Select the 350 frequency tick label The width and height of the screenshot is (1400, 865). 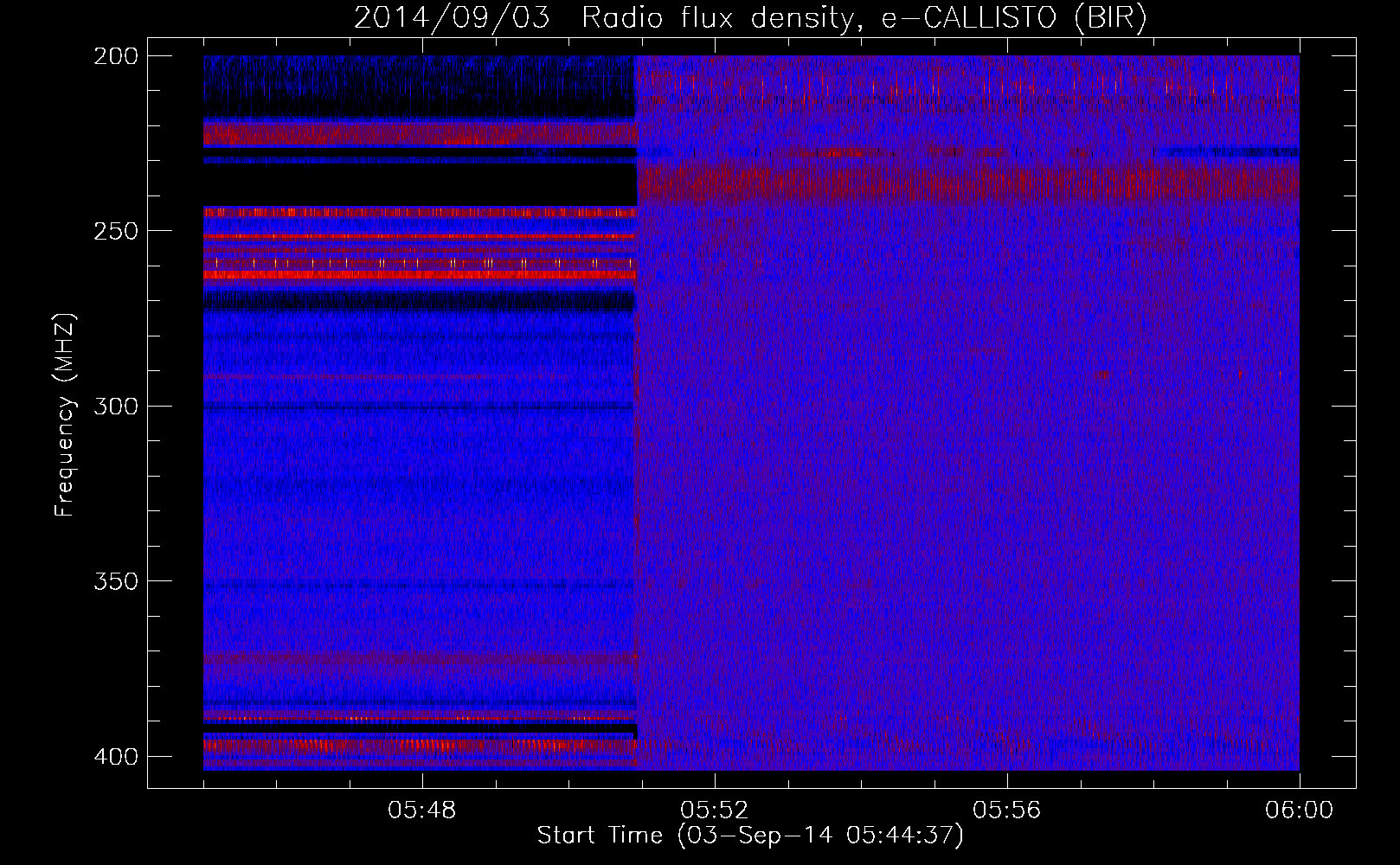116,581
